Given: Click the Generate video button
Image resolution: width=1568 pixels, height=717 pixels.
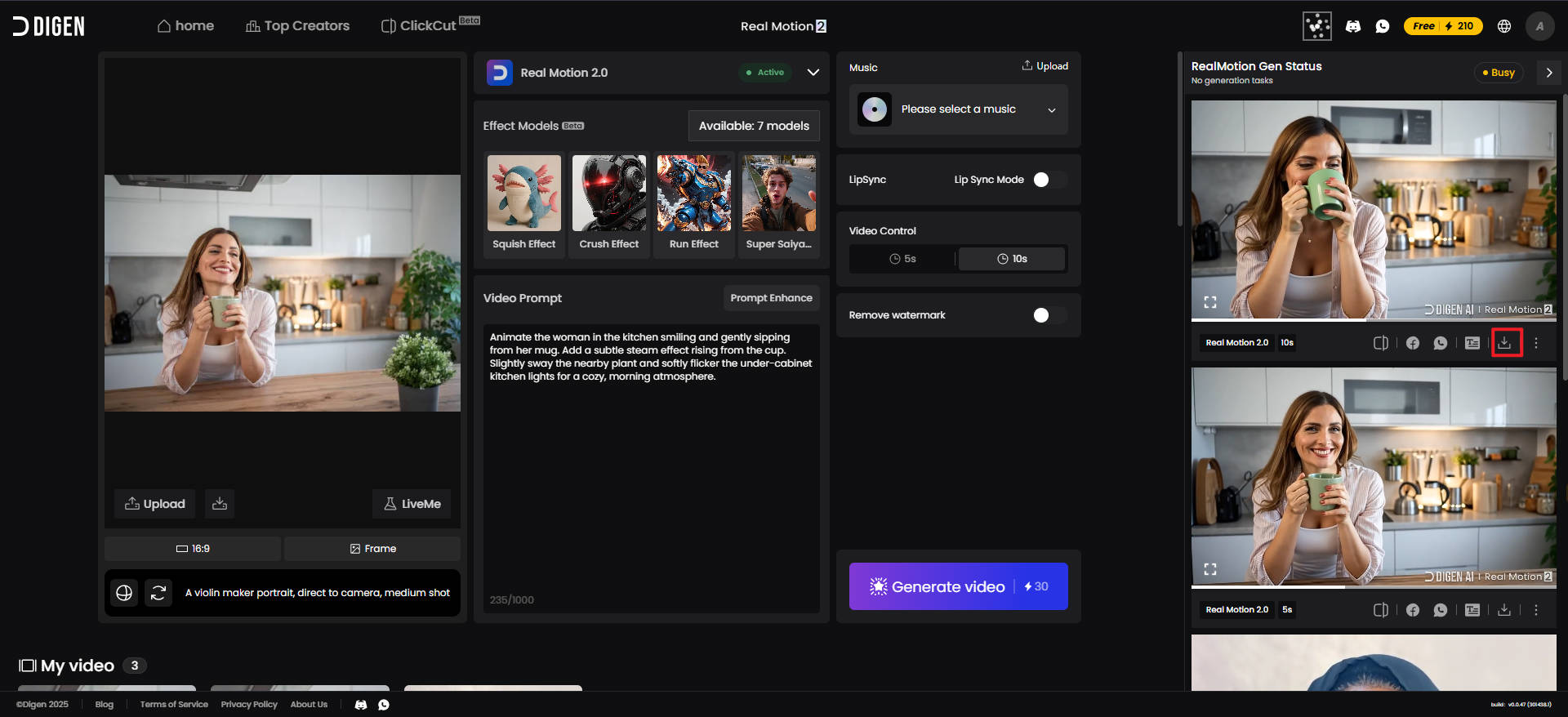Looking at the screenshot, I should click(x=959, y=586).
